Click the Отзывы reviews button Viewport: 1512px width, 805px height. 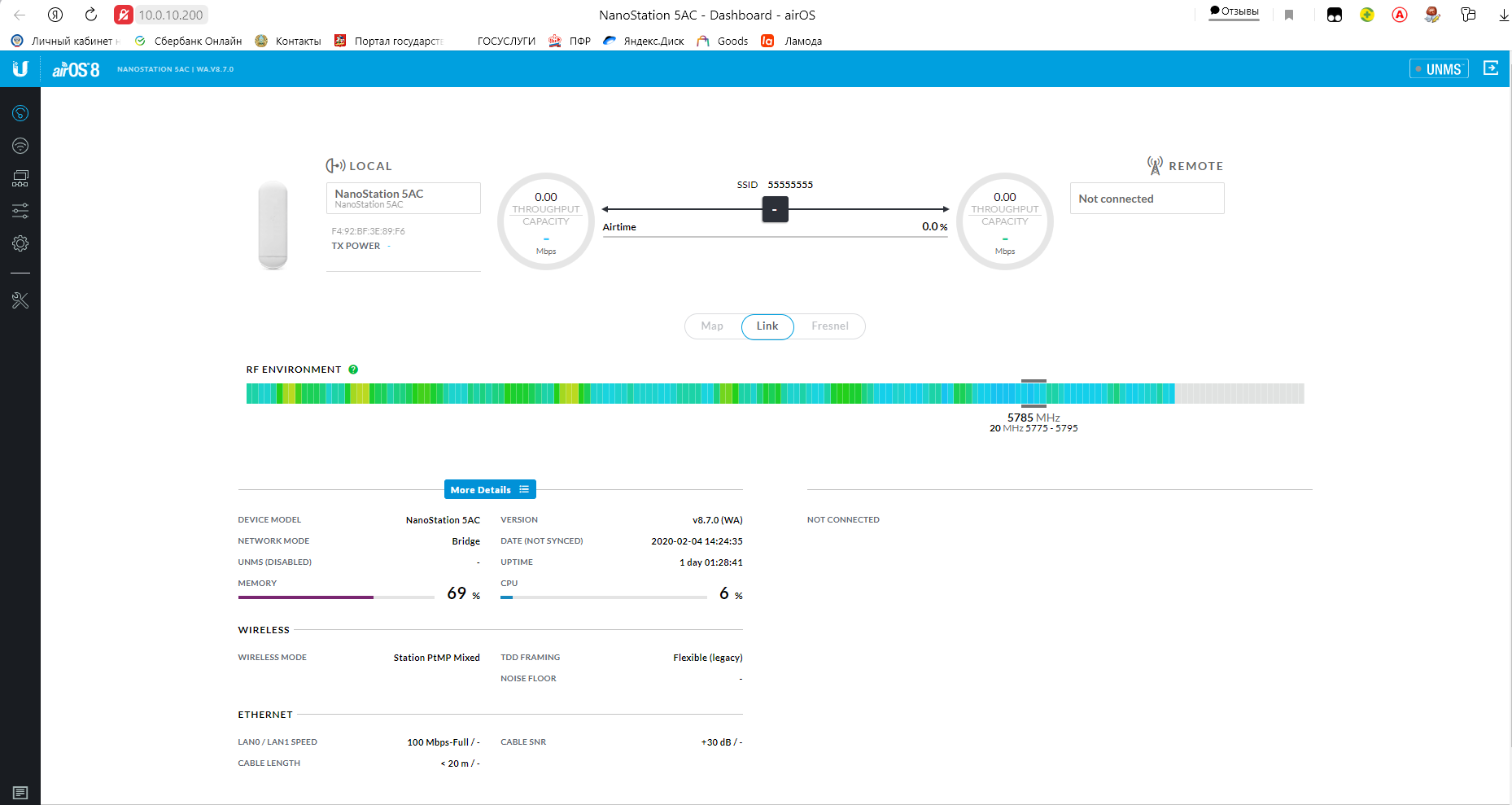pyautogui.click(x=1234, y=11)
